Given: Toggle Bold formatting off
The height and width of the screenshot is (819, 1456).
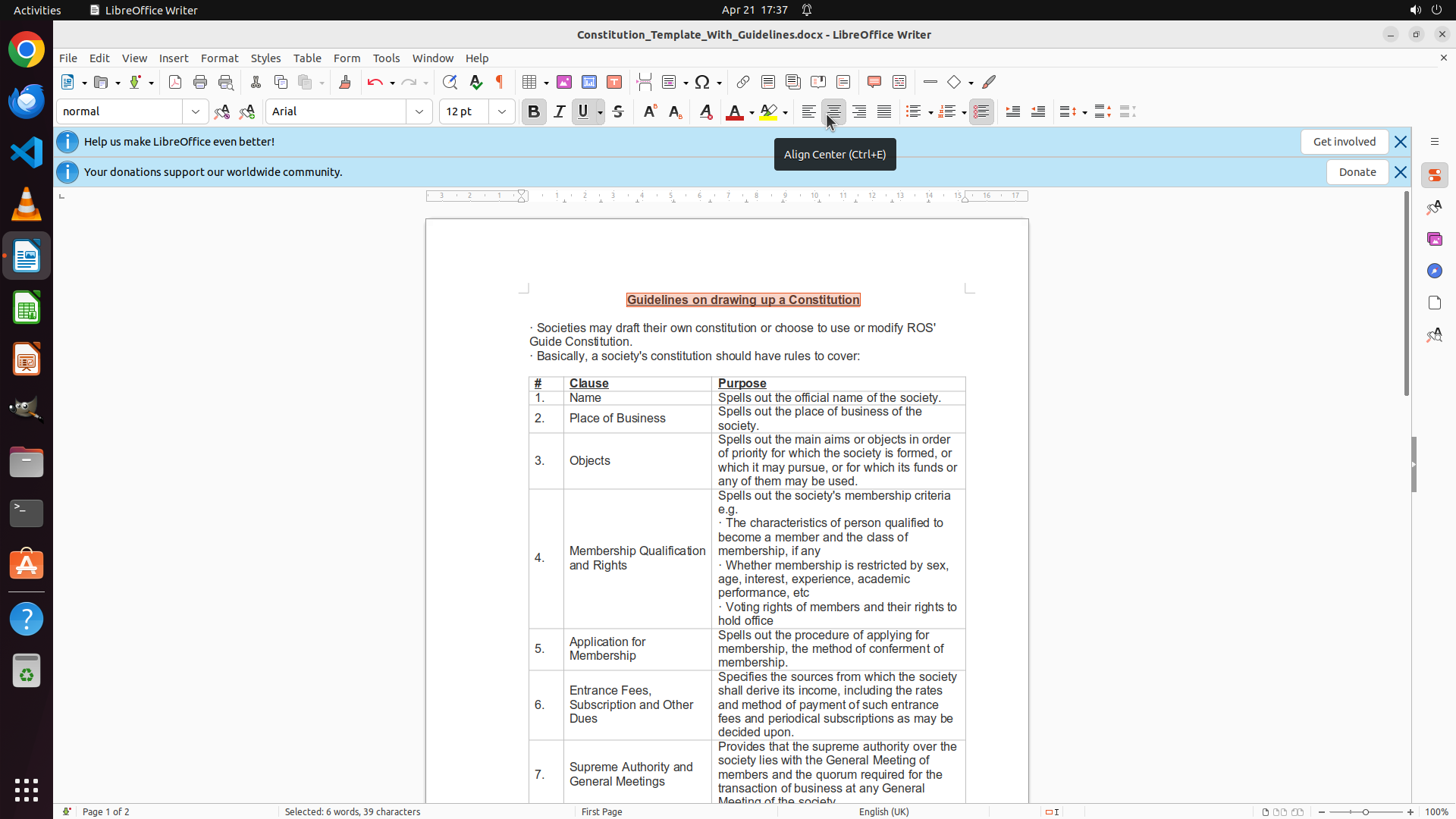Looking at the screenshot, I should (534, 111).
